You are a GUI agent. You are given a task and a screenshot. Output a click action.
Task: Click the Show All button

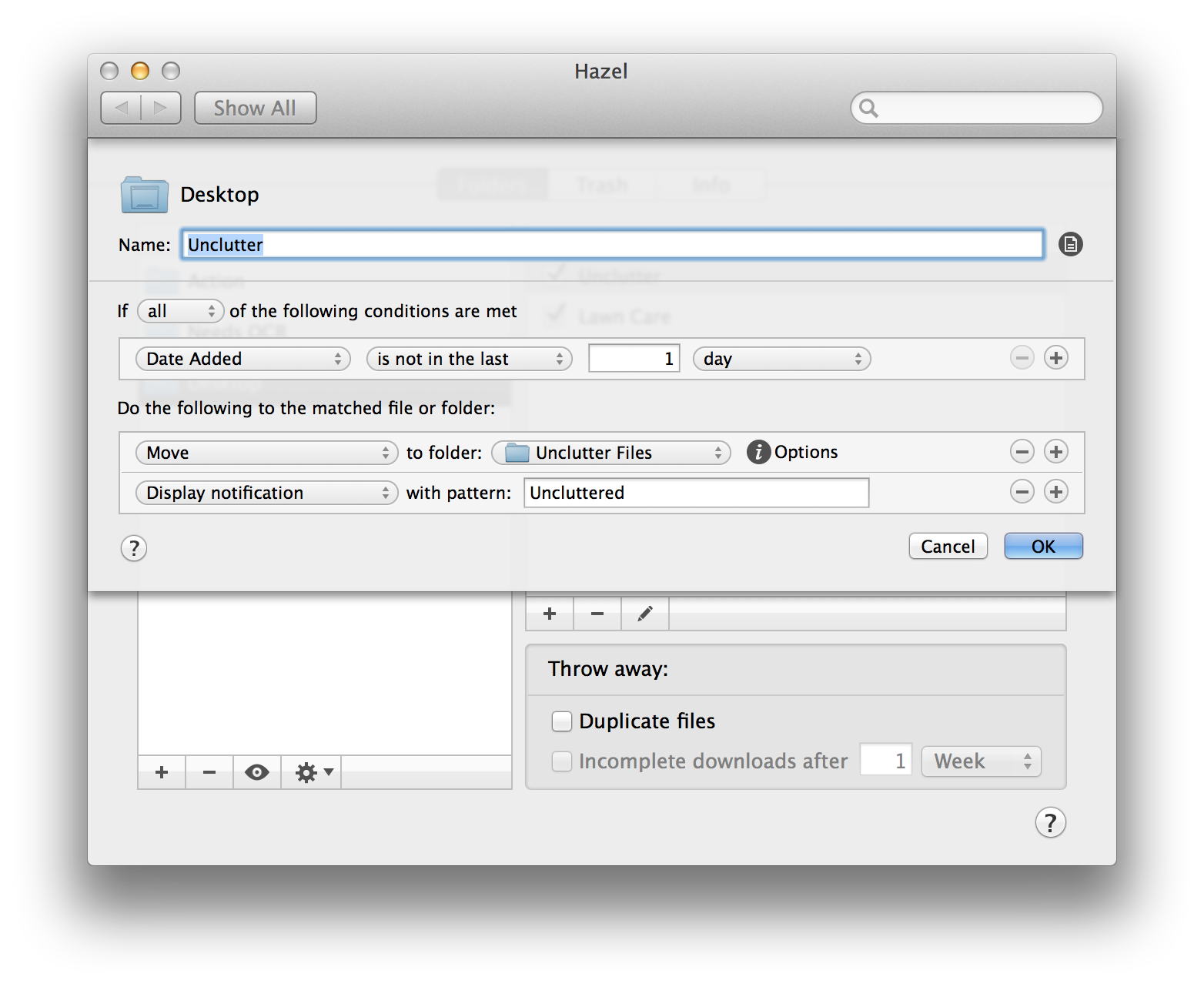pyautogui.click(x=255, y=108)
